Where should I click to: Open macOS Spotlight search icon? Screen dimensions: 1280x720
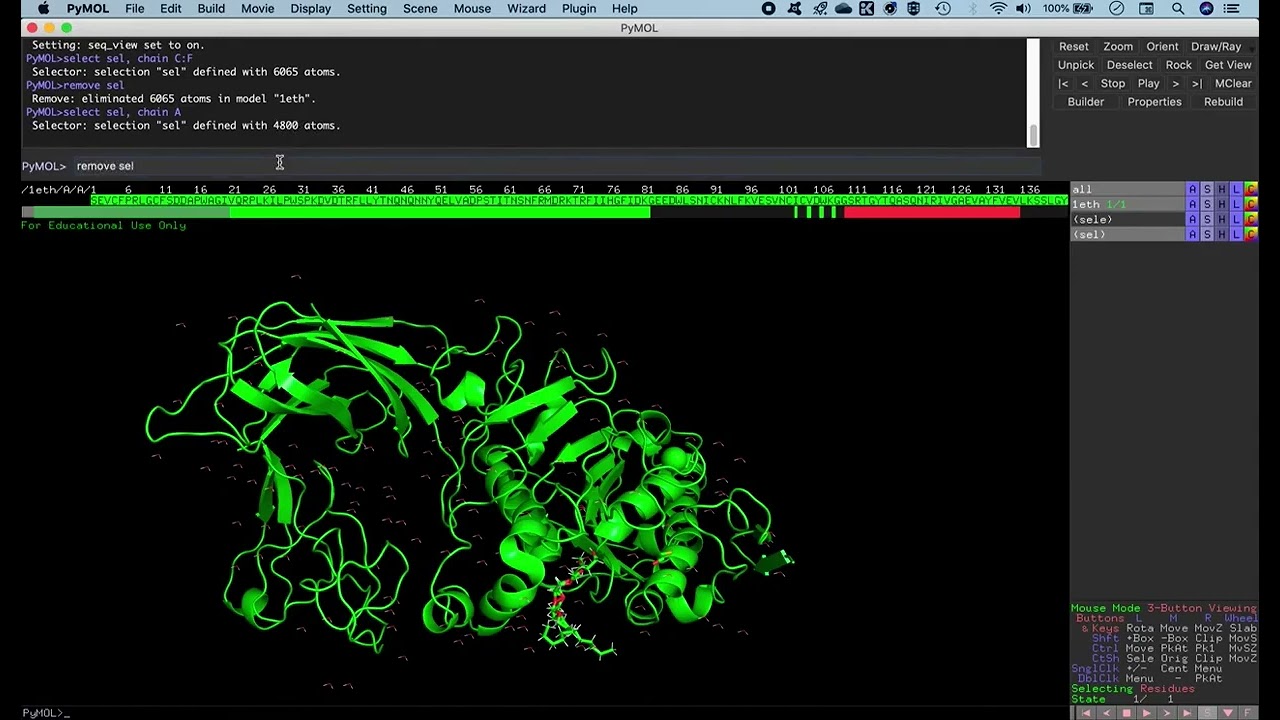point(1178,9)
